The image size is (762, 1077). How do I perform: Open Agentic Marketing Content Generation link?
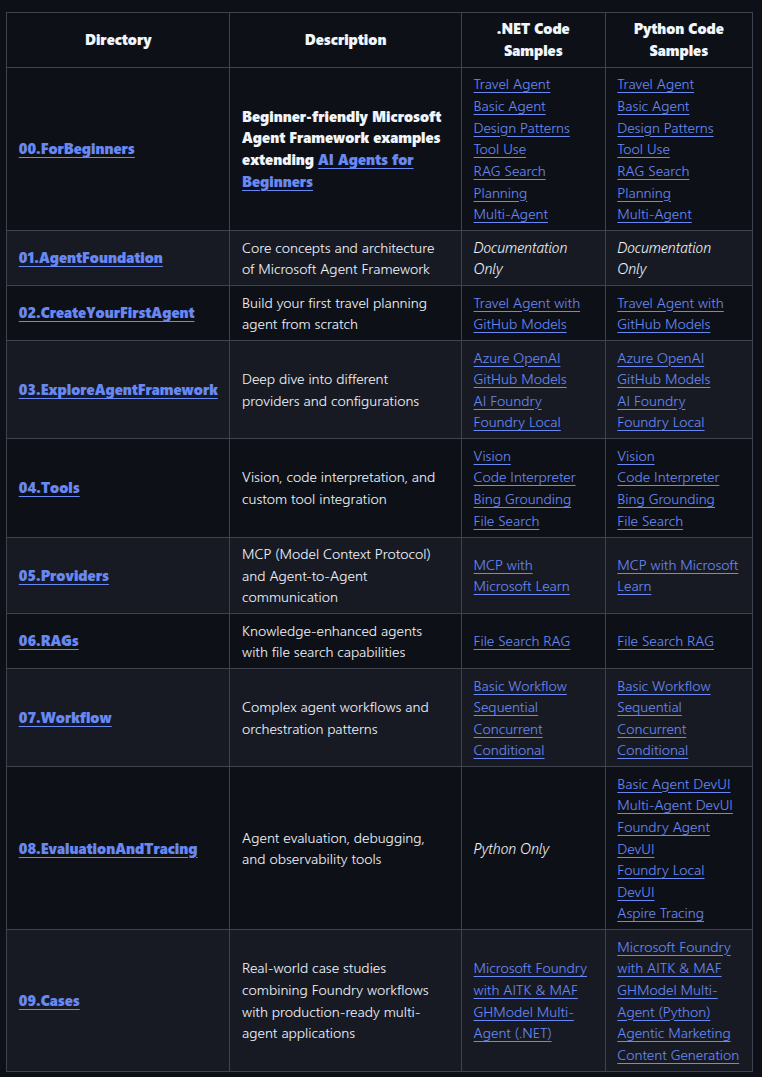point(677,1045)
